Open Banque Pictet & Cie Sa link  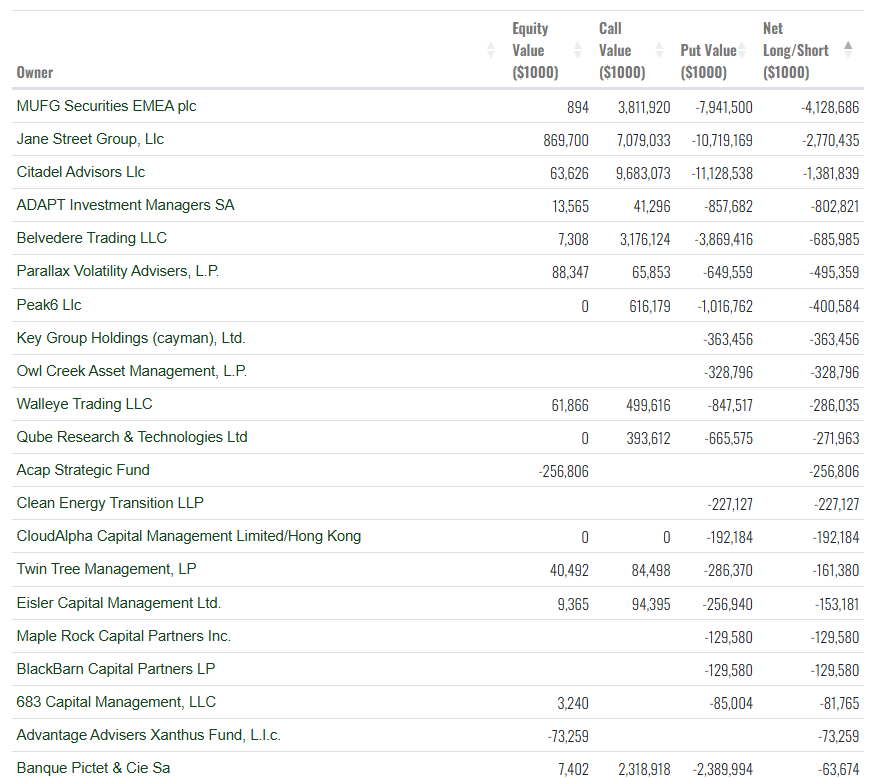(x=93, y=767)
